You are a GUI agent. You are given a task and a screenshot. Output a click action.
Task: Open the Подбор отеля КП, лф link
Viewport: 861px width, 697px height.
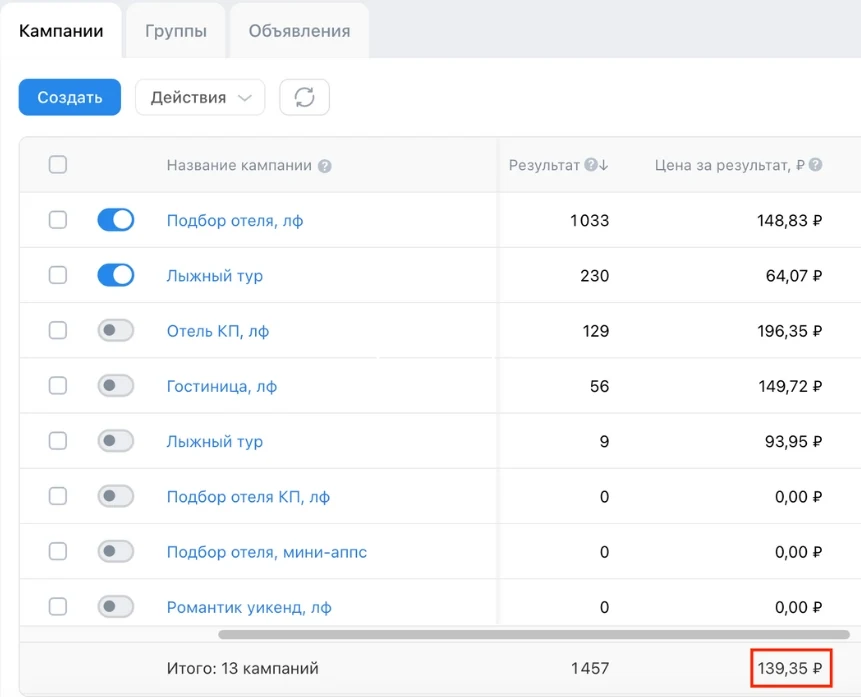click(248, 497)
